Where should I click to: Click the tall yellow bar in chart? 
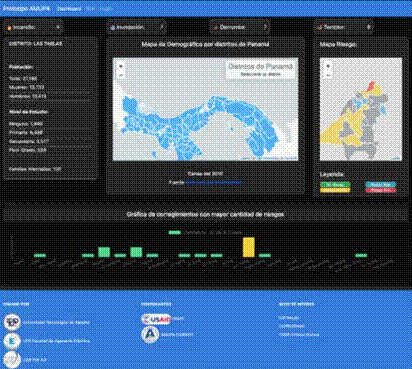pos(249,247)
